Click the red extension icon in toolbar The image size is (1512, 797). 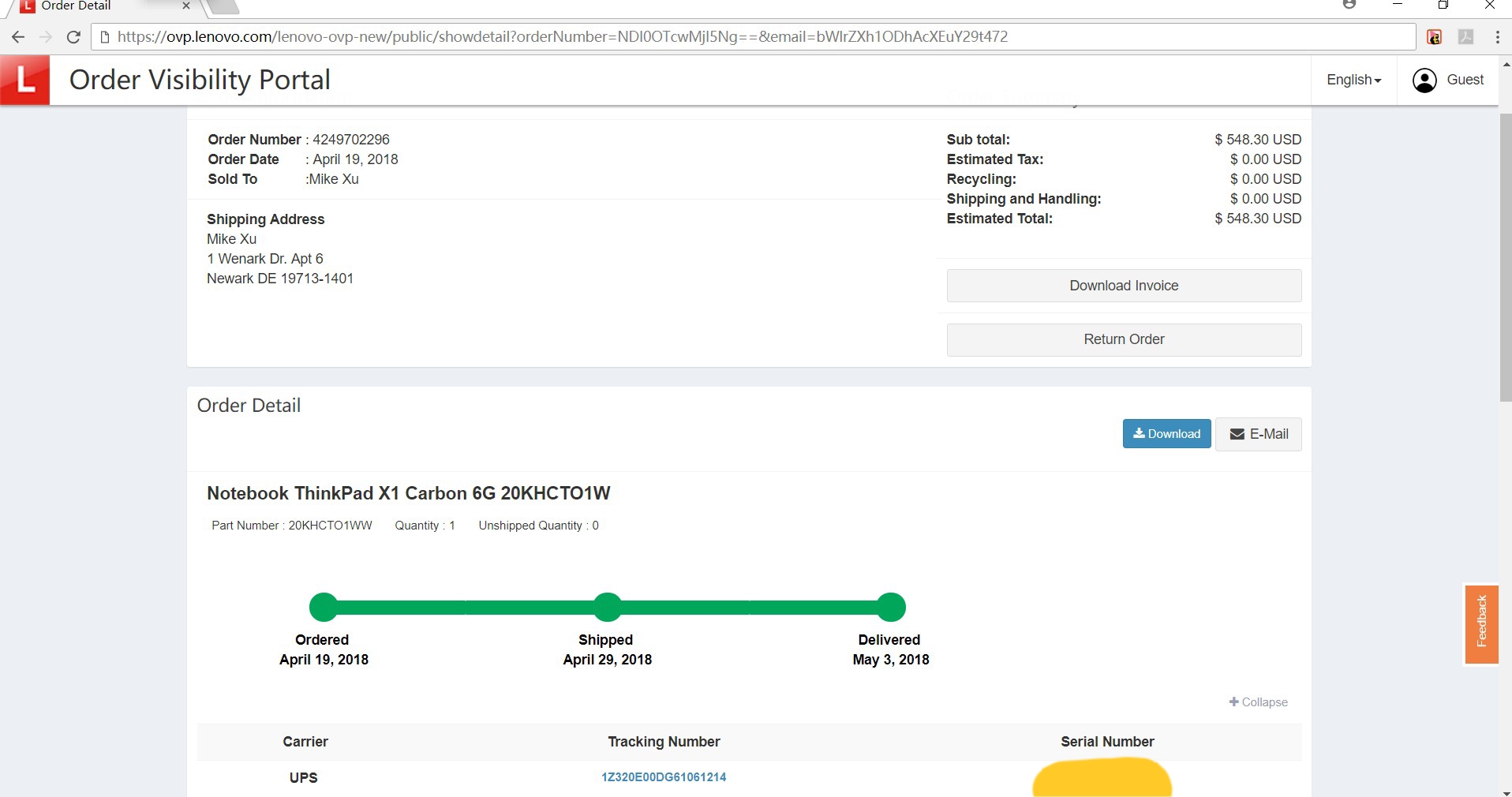point(1435,37)
